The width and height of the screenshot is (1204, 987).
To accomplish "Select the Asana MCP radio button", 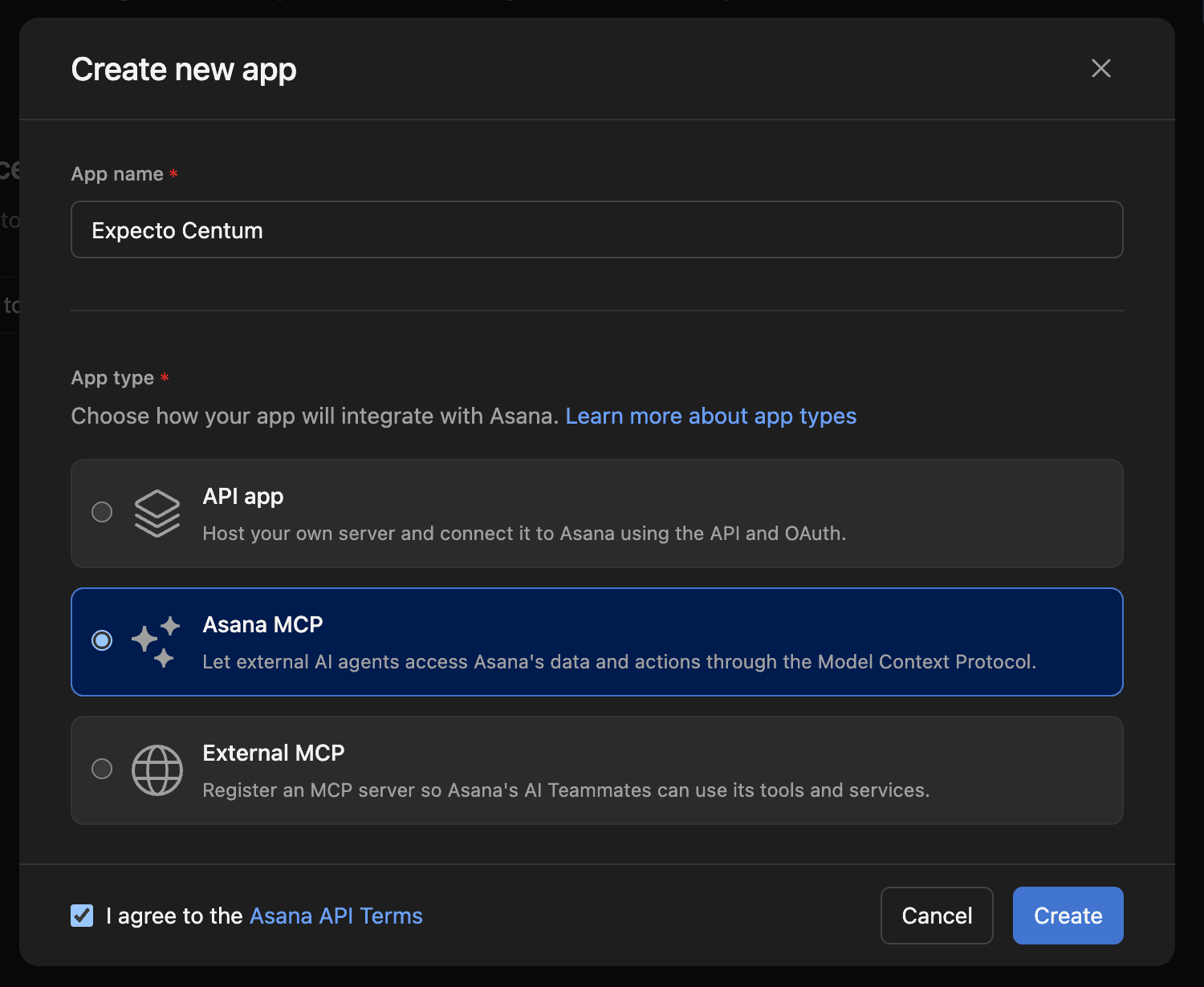I will click(102, 640).
